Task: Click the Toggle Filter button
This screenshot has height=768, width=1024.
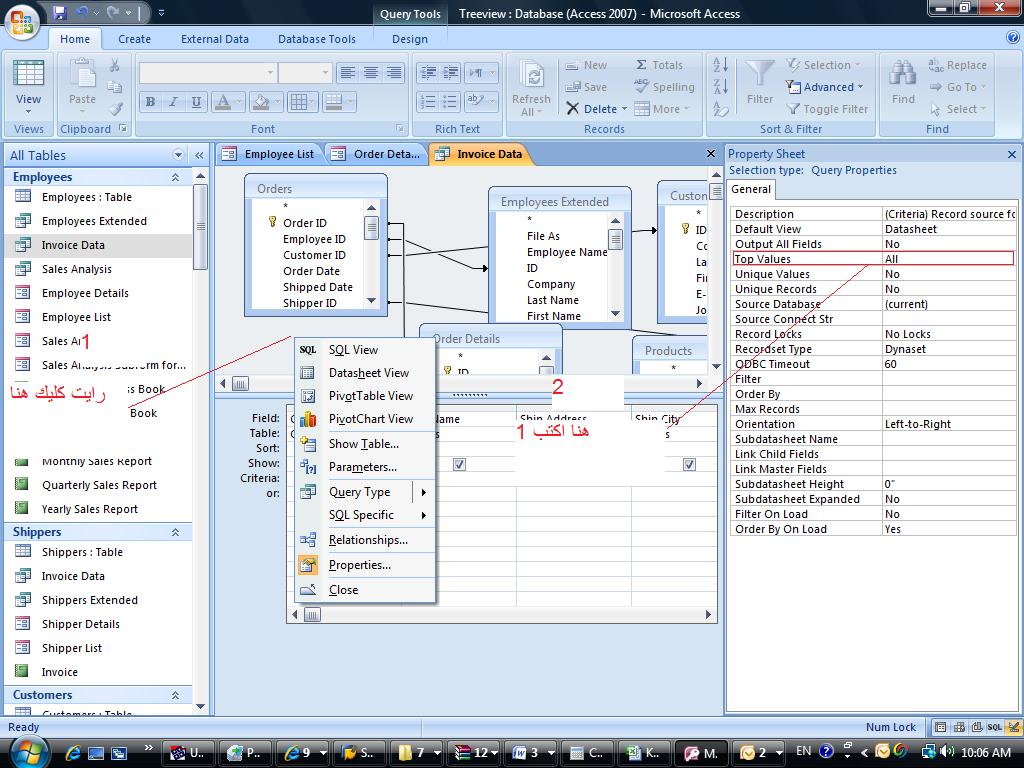Action: pos(827,109)
